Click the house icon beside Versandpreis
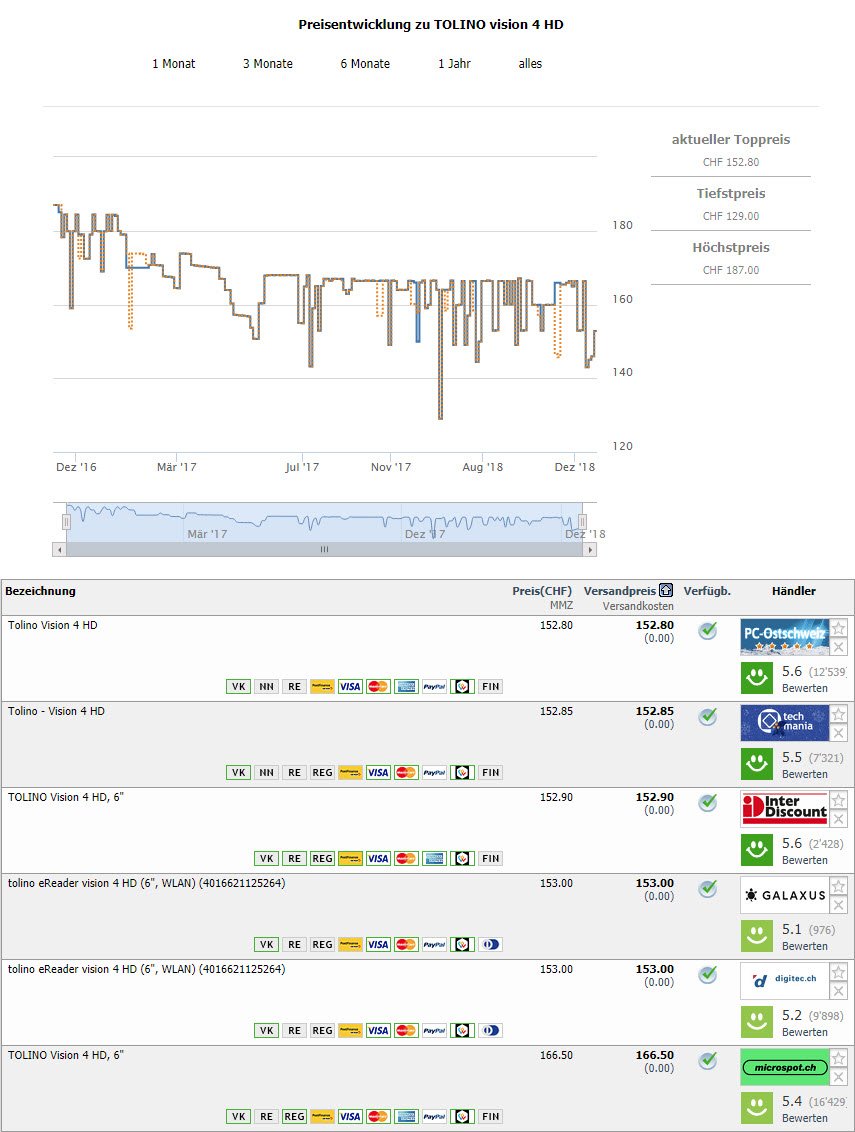Viewport: 855px width, 1132px height. 667,591
